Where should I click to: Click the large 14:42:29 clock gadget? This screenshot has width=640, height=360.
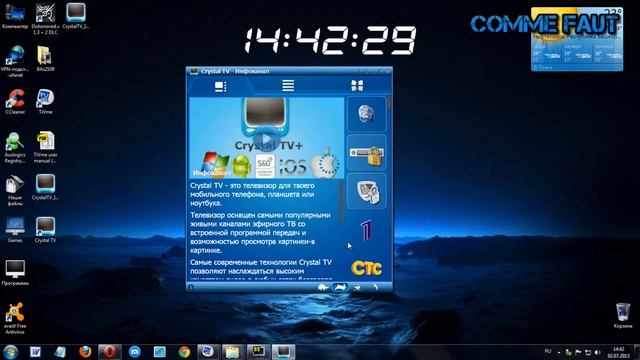point(330,40)
